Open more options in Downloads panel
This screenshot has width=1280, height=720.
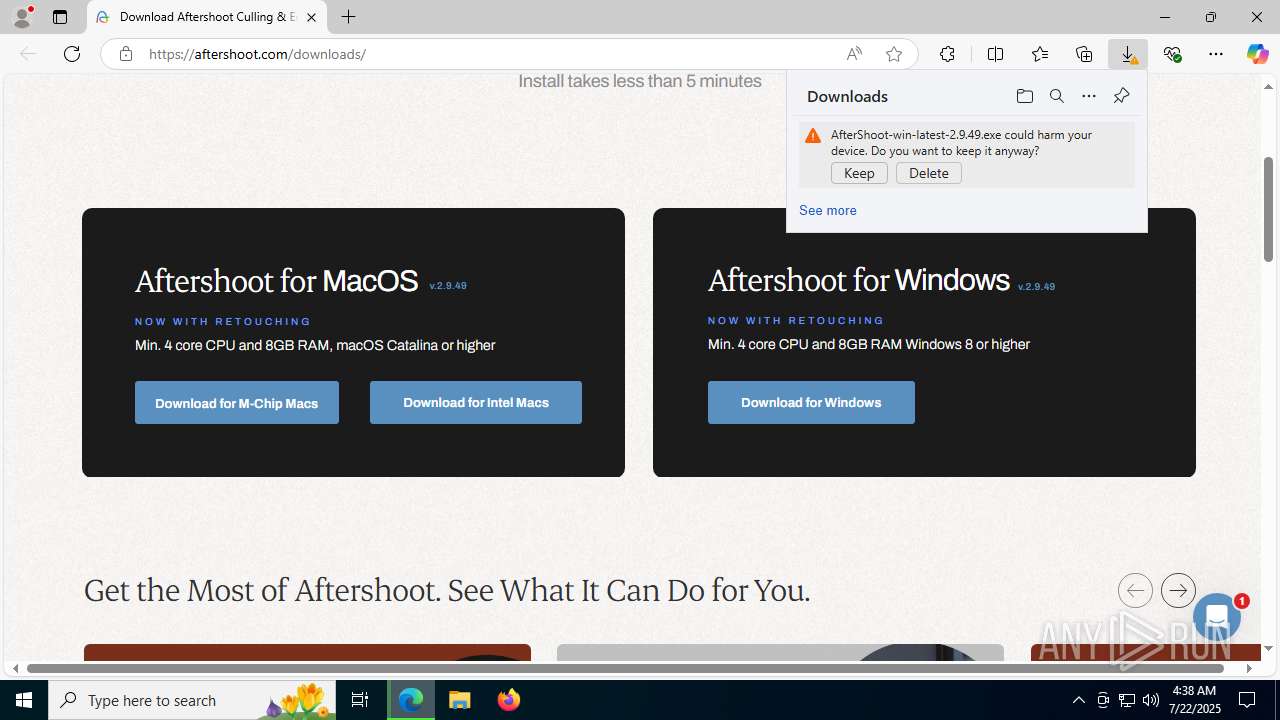click(x=1089, y=96)
